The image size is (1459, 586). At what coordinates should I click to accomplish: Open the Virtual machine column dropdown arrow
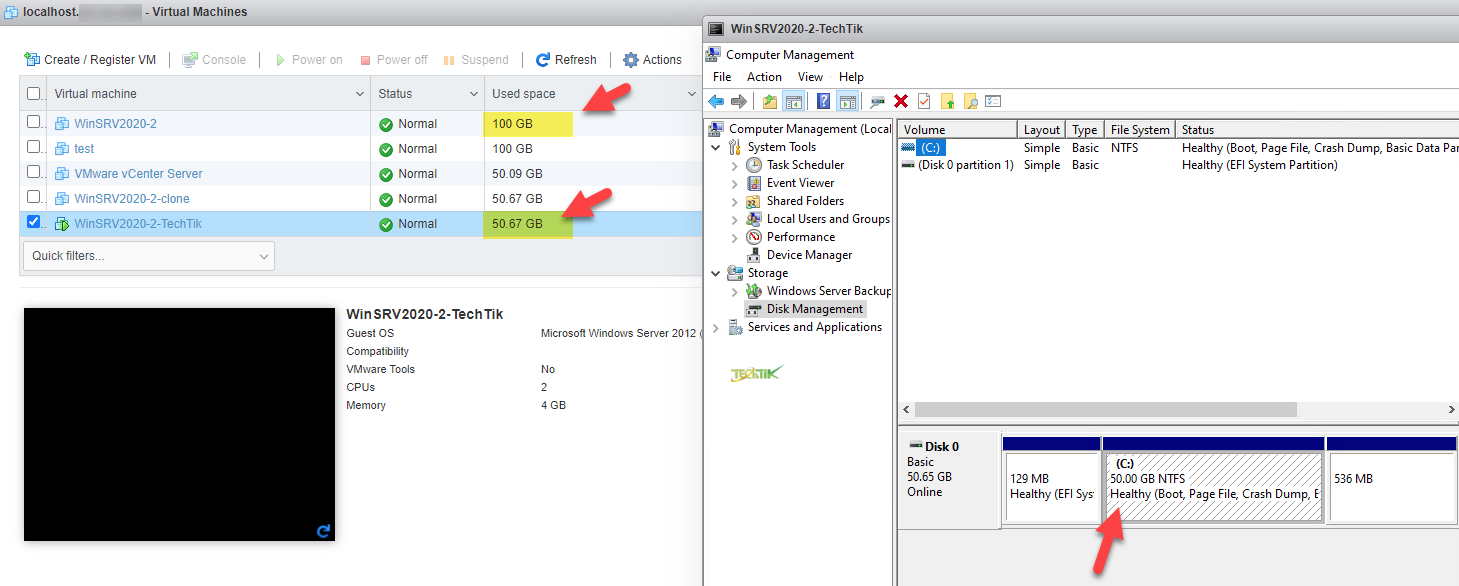(360, 94)
